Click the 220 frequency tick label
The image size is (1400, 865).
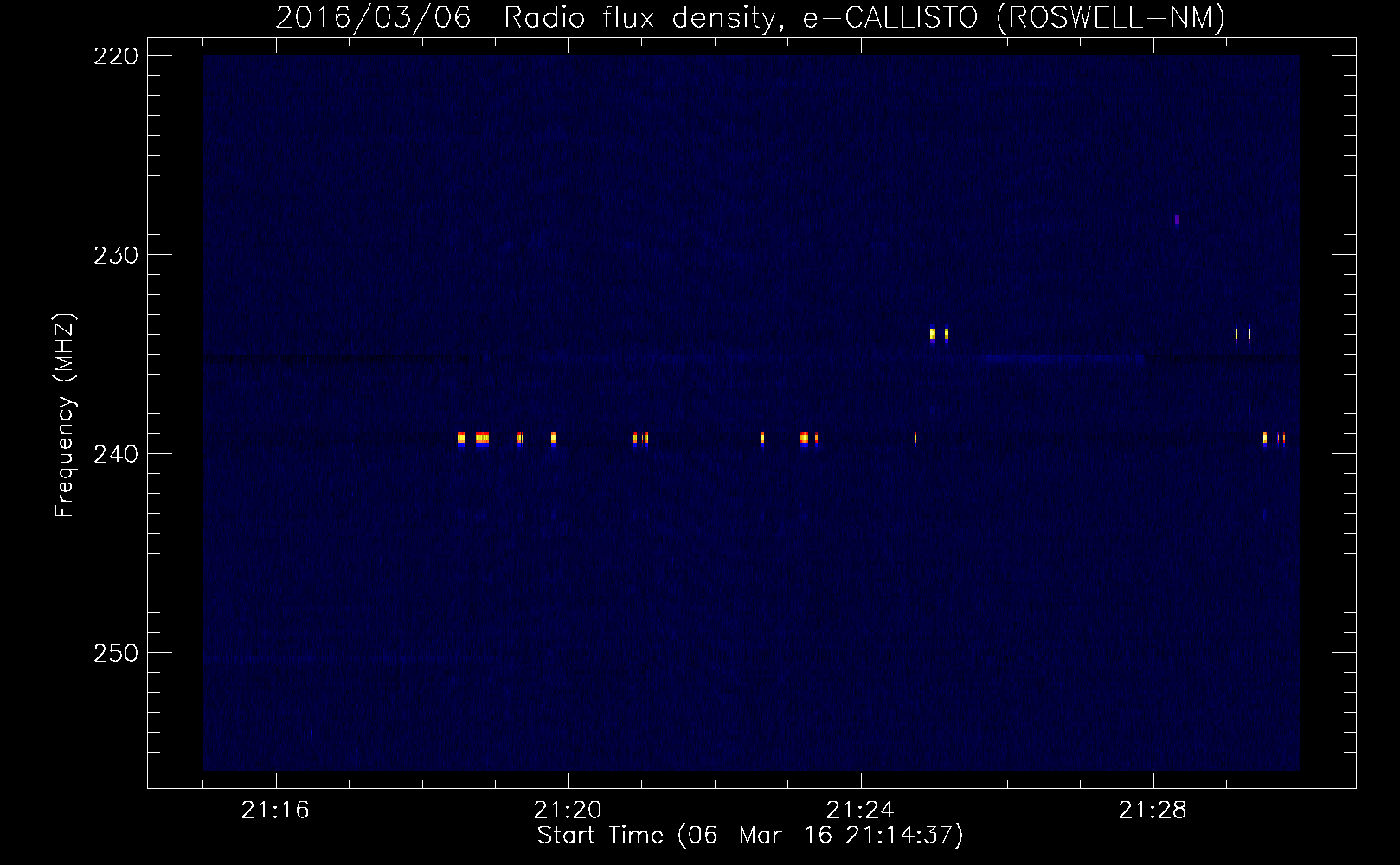point(116,56)
